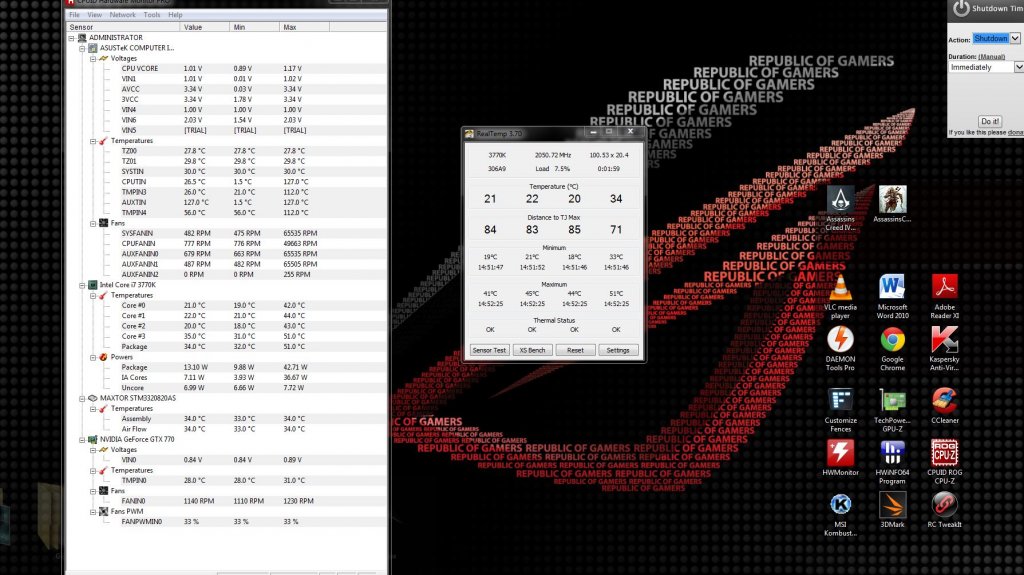Collapse the ASUSTeK Voltages group
Image resolution: width=1024 pixels, height=575 pixels.
click(93, 59)
